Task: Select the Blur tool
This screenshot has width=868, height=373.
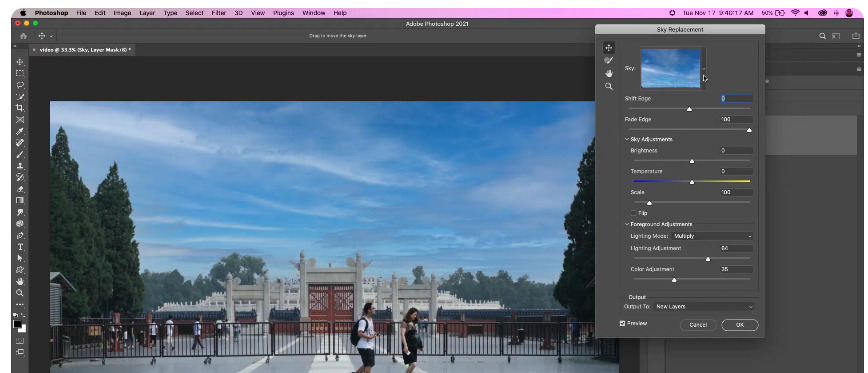Action: coord(20,212)
